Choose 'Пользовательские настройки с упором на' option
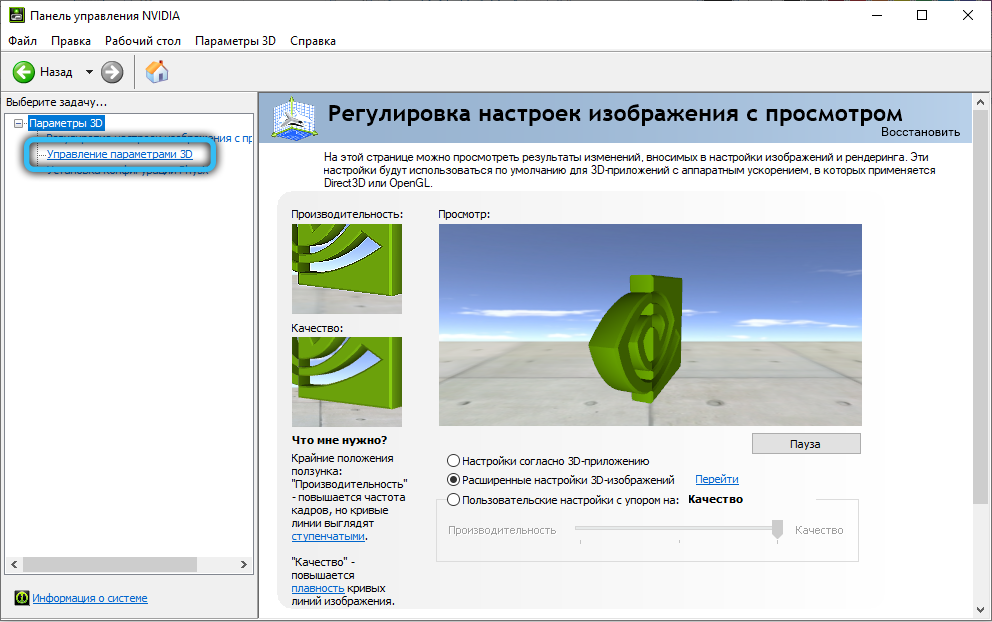The image size is (992, 622). [454, 500]
